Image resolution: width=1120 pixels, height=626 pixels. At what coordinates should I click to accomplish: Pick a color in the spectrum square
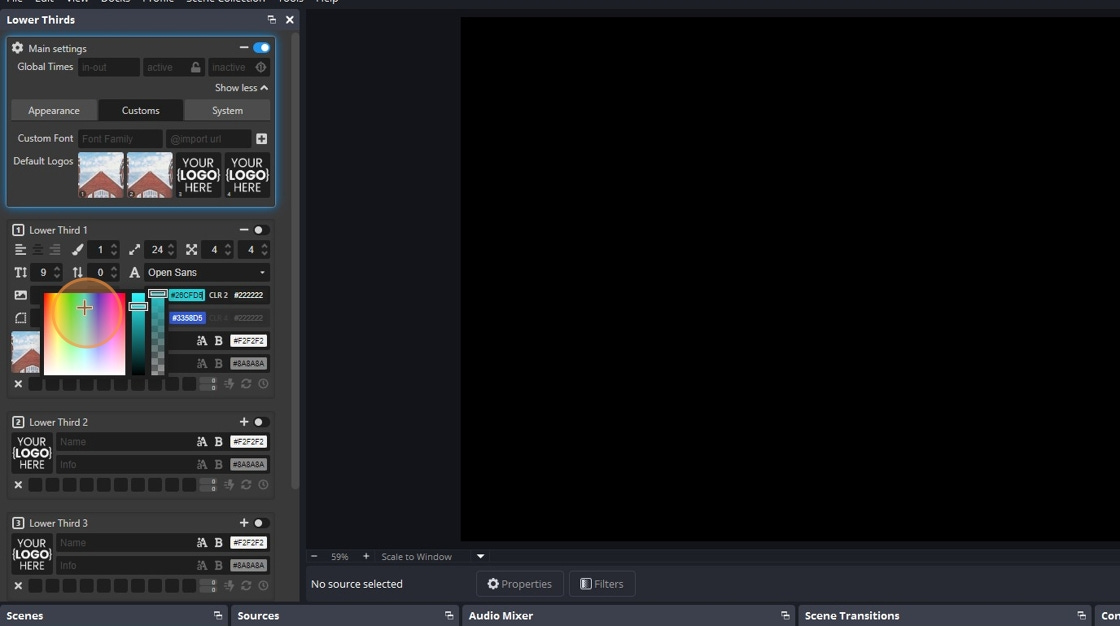[x=84, y=334]
